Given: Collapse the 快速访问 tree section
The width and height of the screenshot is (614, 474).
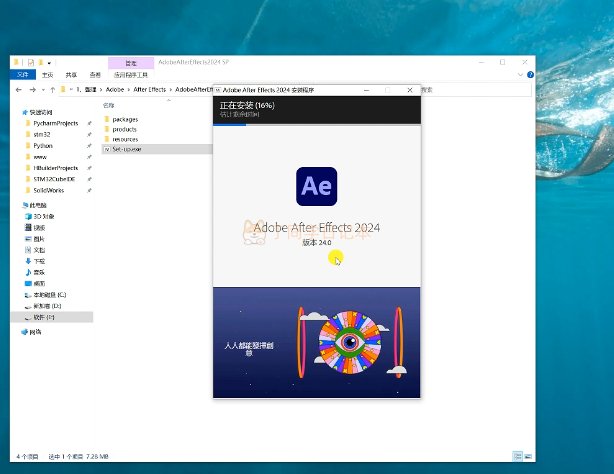Looking at the screenshot, I should (x=17, y=113).
